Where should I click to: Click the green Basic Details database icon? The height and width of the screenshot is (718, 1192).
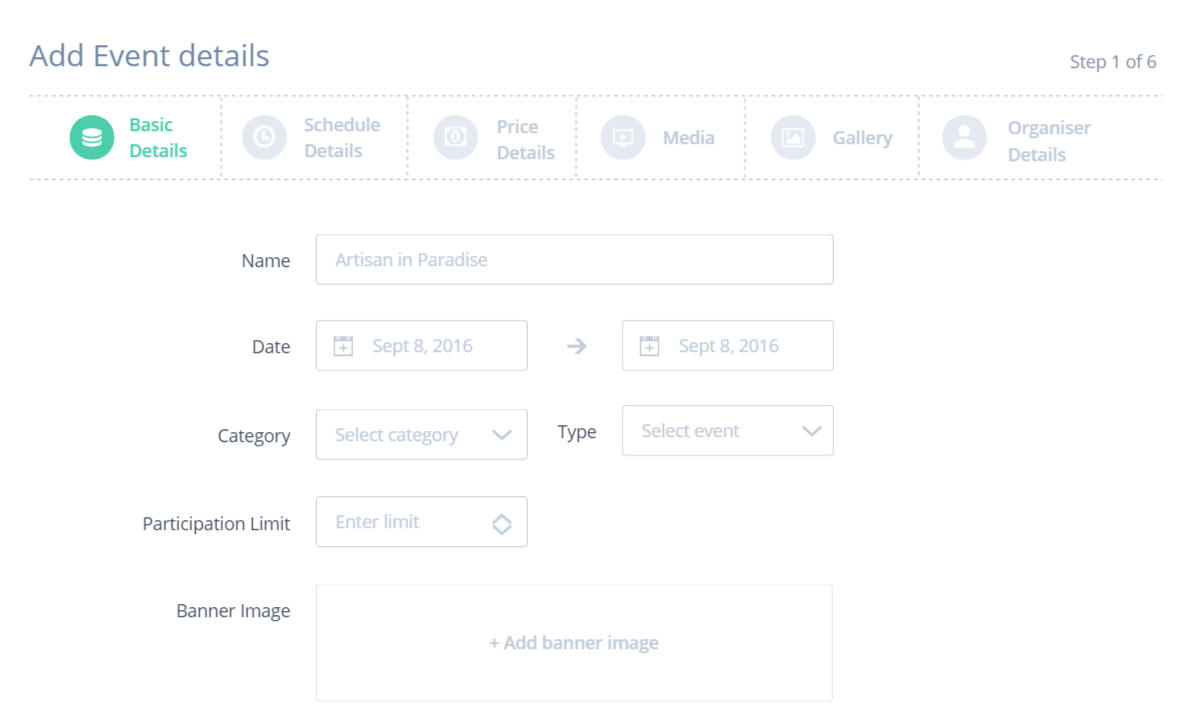(92, 138)
